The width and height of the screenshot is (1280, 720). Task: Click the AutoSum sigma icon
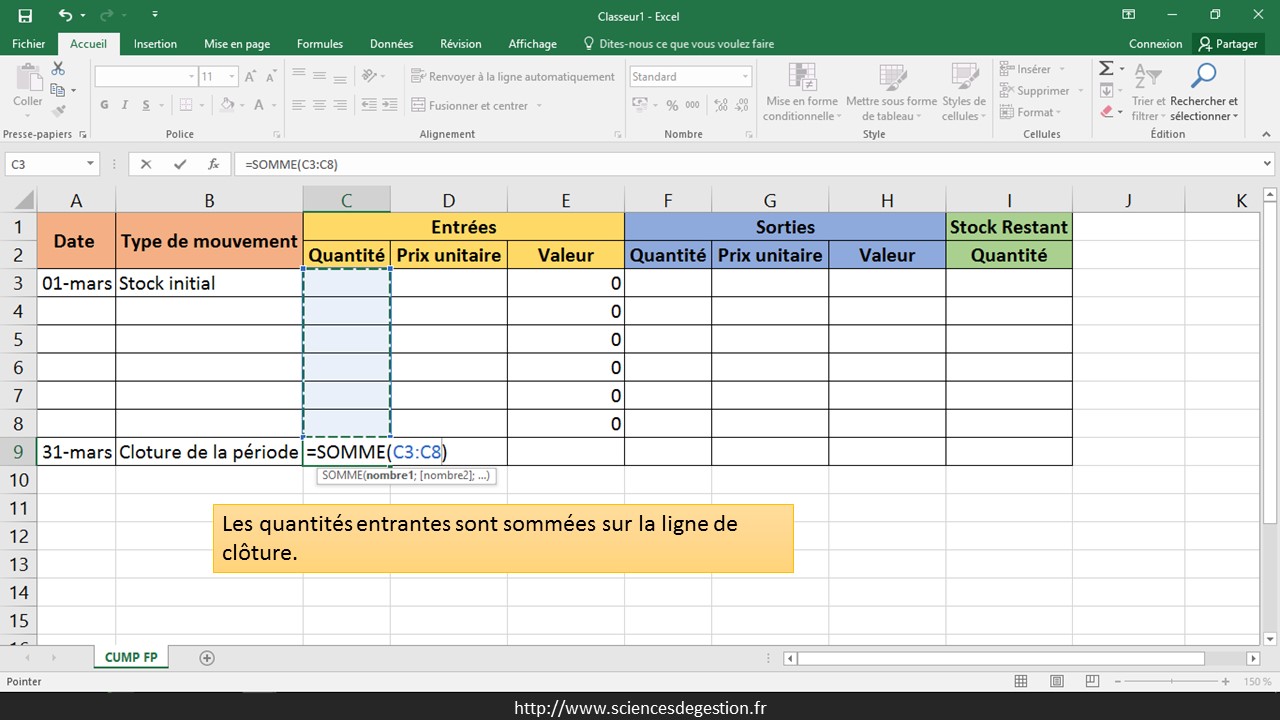coord(1106,68)
